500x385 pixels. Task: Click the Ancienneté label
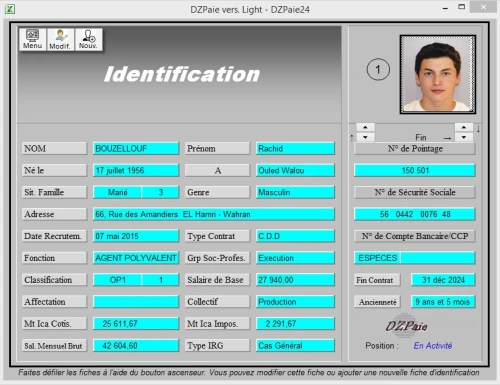tap(377, 302)
